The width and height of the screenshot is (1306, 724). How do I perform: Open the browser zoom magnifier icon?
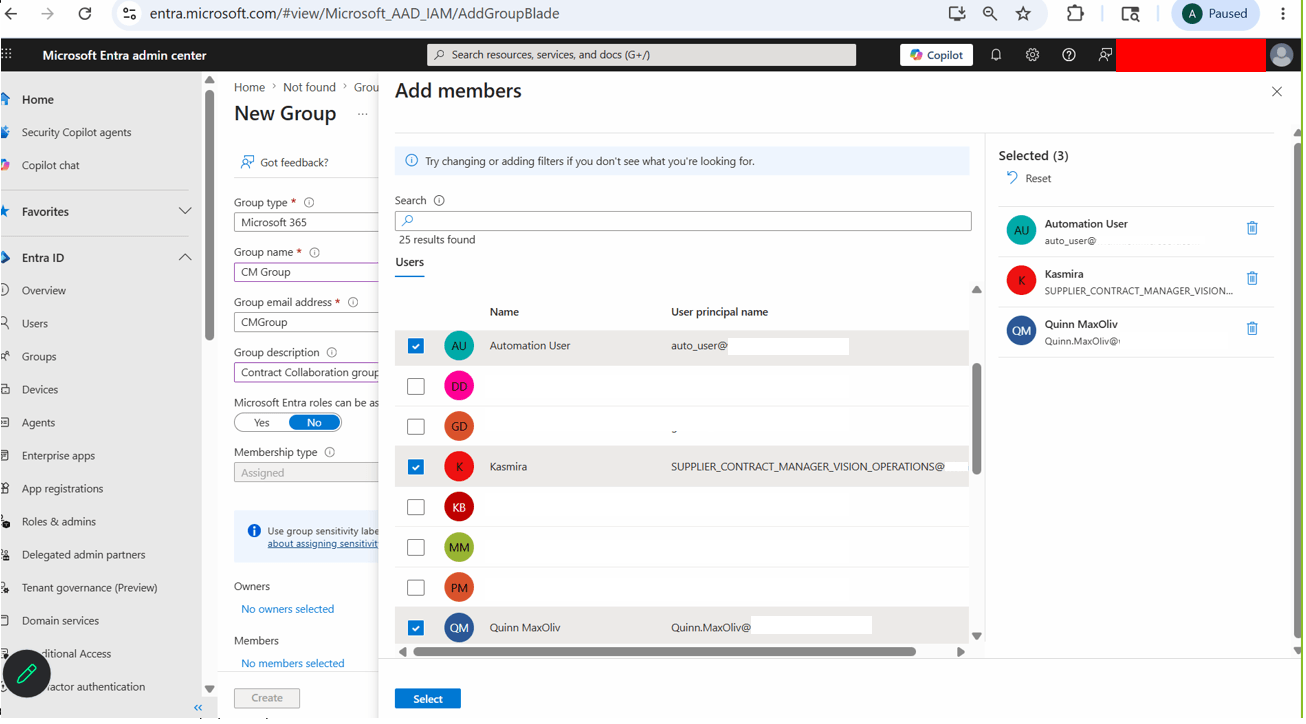[x=989, y=14]
